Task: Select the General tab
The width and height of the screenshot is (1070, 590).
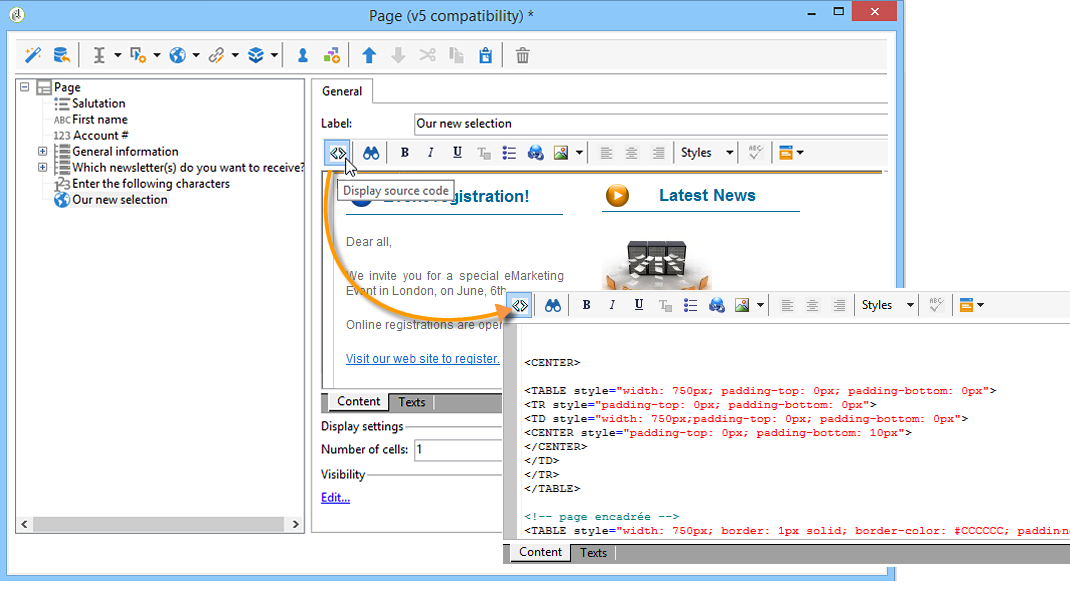Action: pyautogui.click(x=342, y=91)
